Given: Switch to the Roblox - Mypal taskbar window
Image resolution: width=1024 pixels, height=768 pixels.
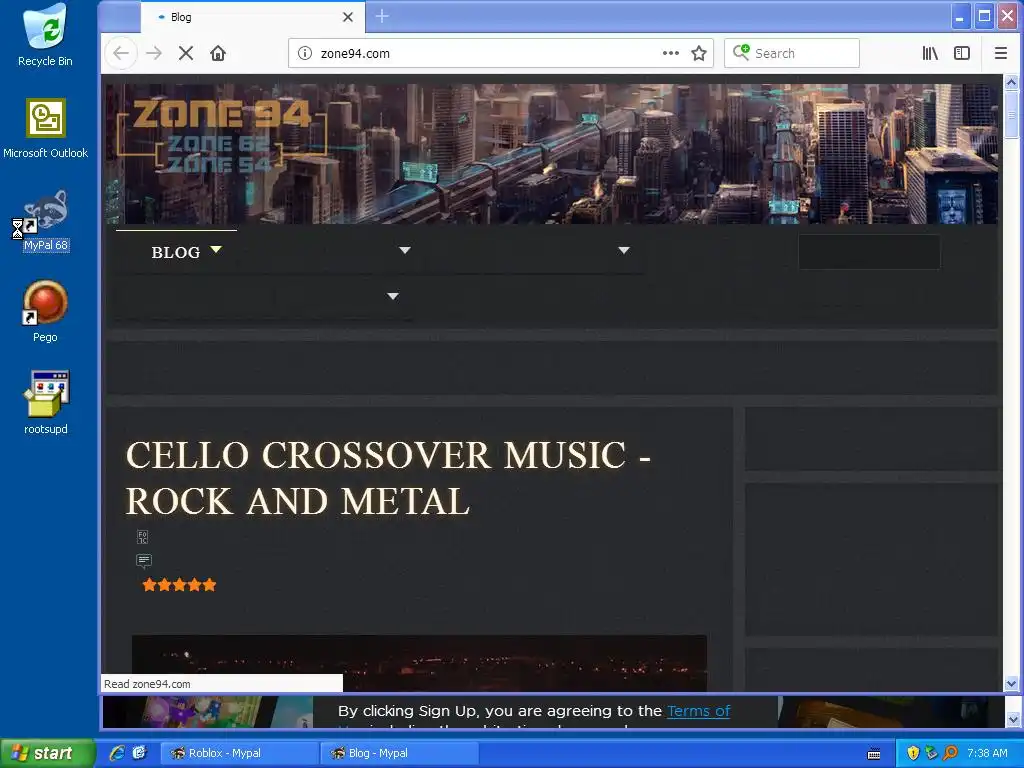Looking at the screenshot, I should click(x=239, y=753).
